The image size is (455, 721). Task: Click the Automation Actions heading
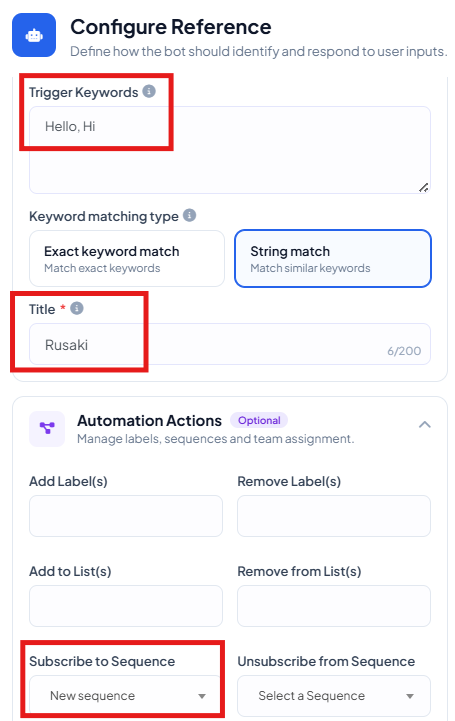click(x=149, y=421)
